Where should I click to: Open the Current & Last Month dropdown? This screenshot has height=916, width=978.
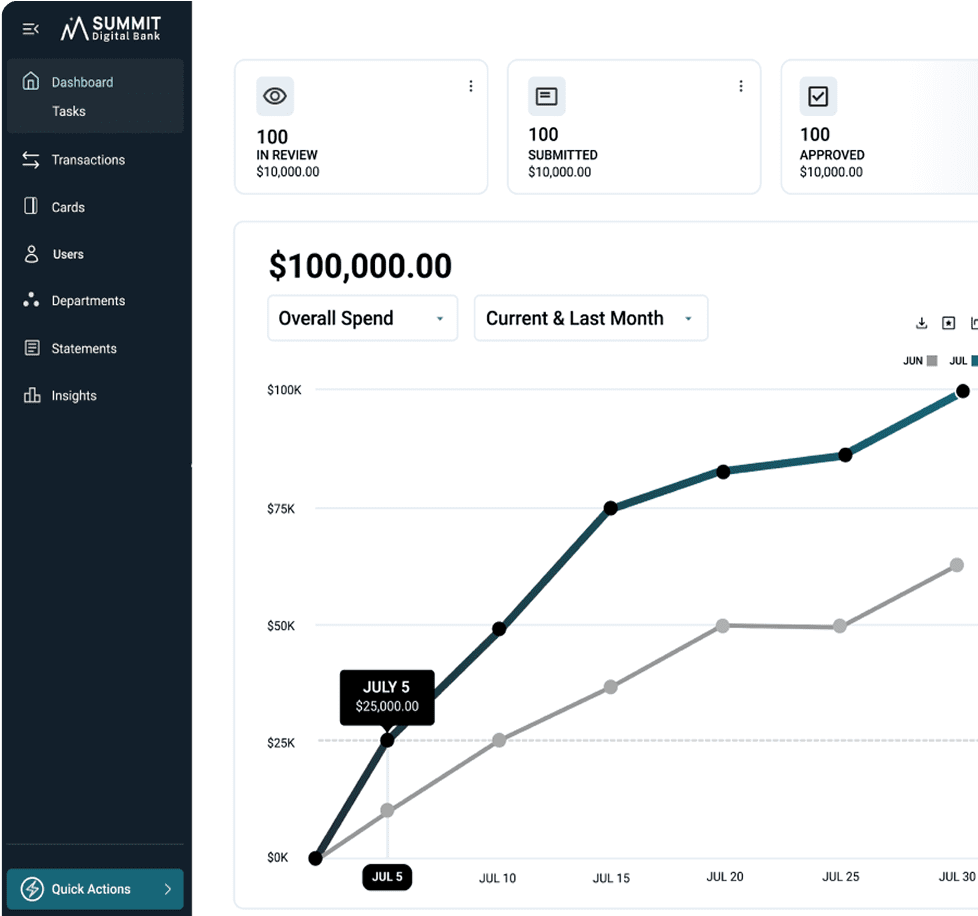pyautogui.click(x=591, y=318)
